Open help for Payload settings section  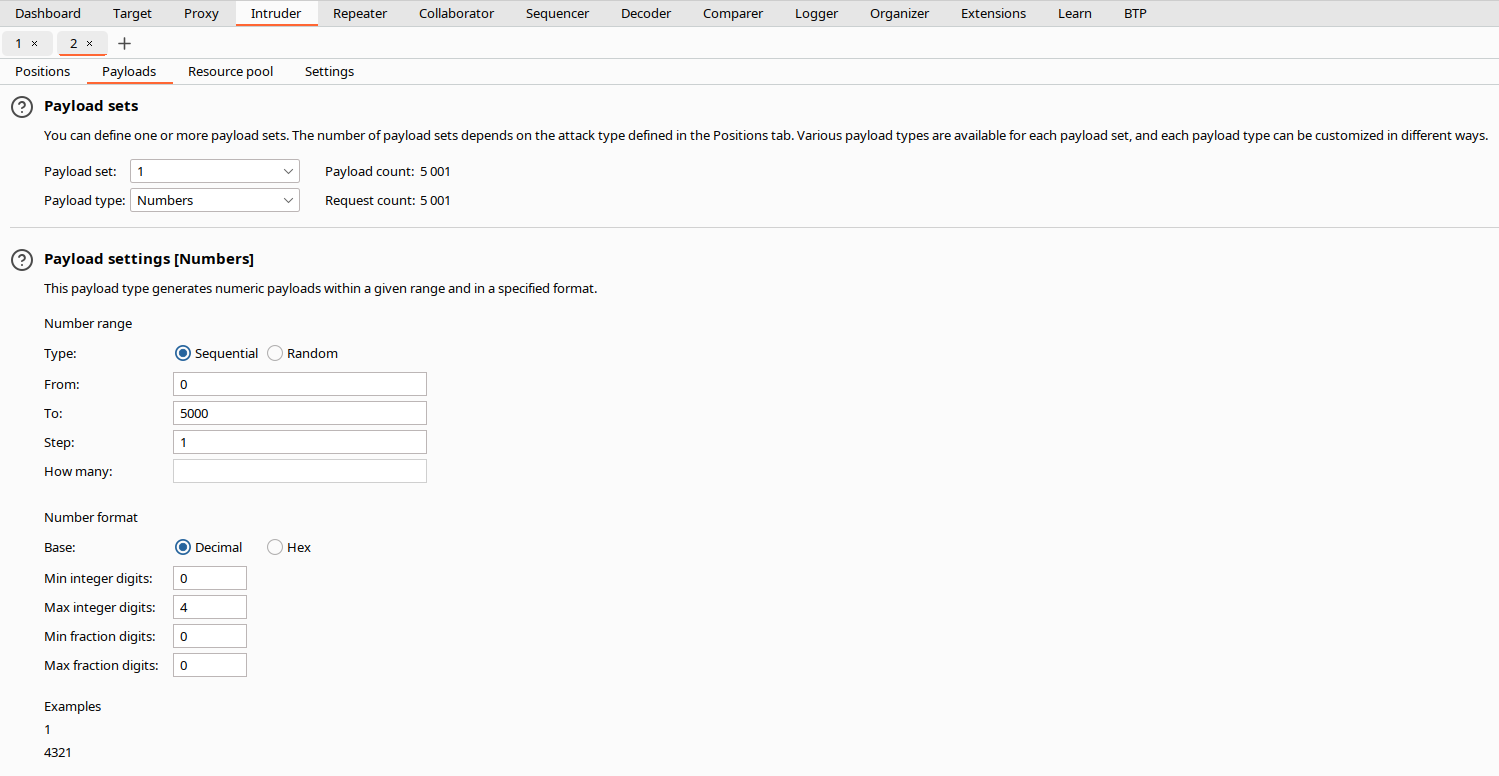click(x=21, y=260)
